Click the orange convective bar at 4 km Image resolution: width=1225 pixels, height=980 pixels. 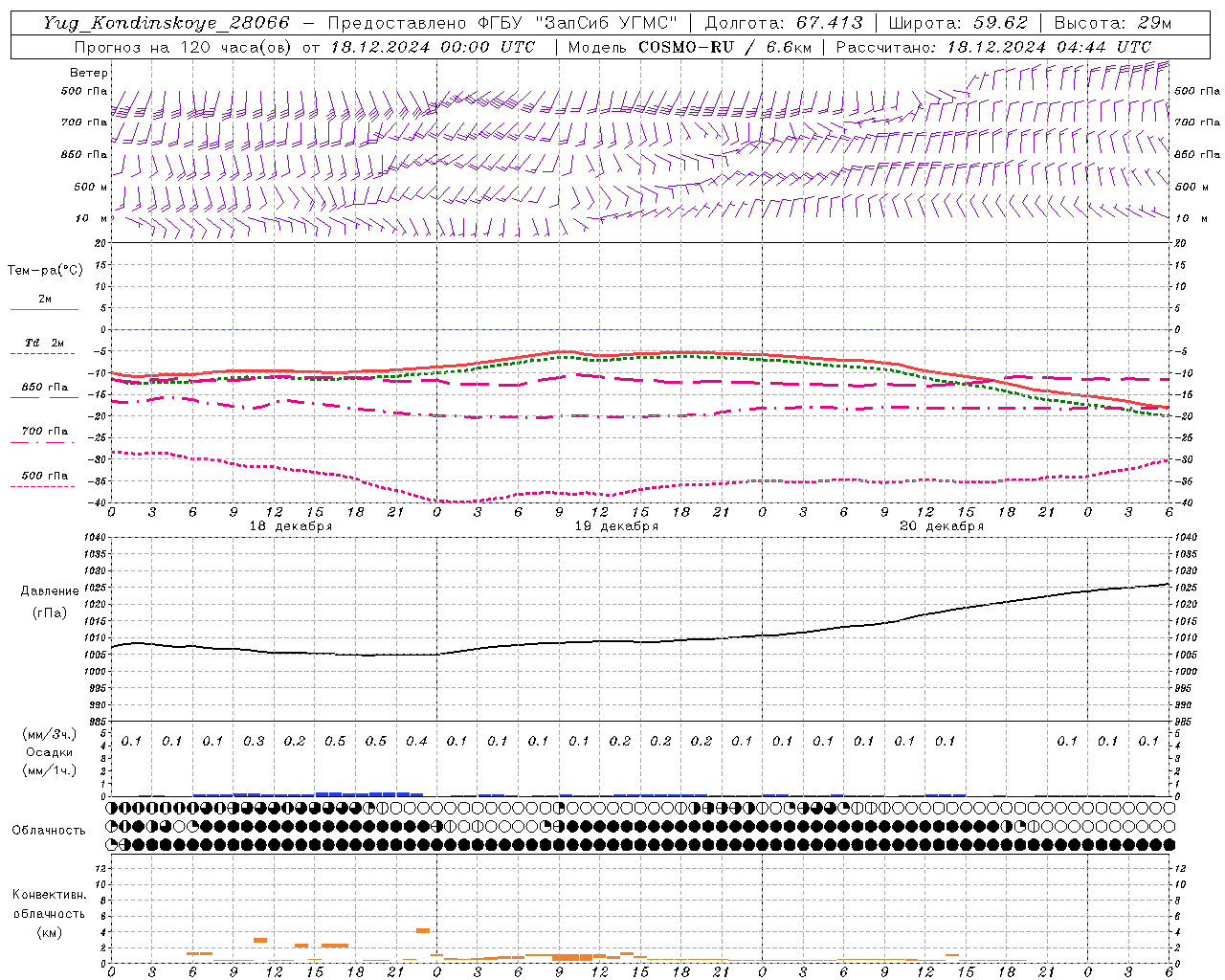[423, 930]
